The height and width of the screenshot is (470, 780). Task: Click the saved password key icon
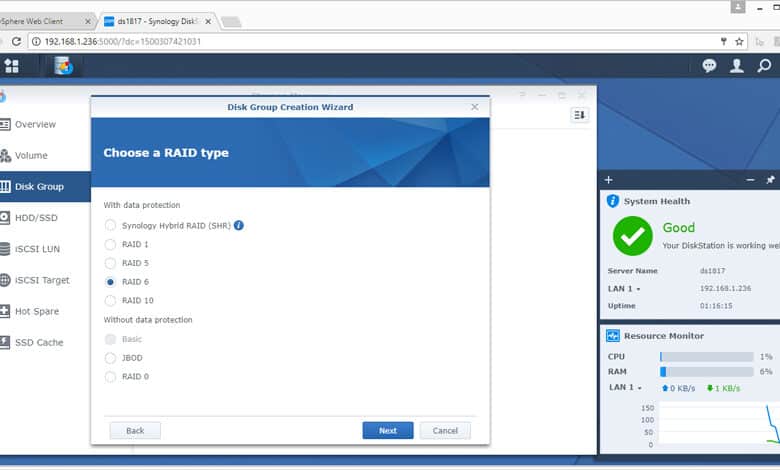click(x=723, y=42)
